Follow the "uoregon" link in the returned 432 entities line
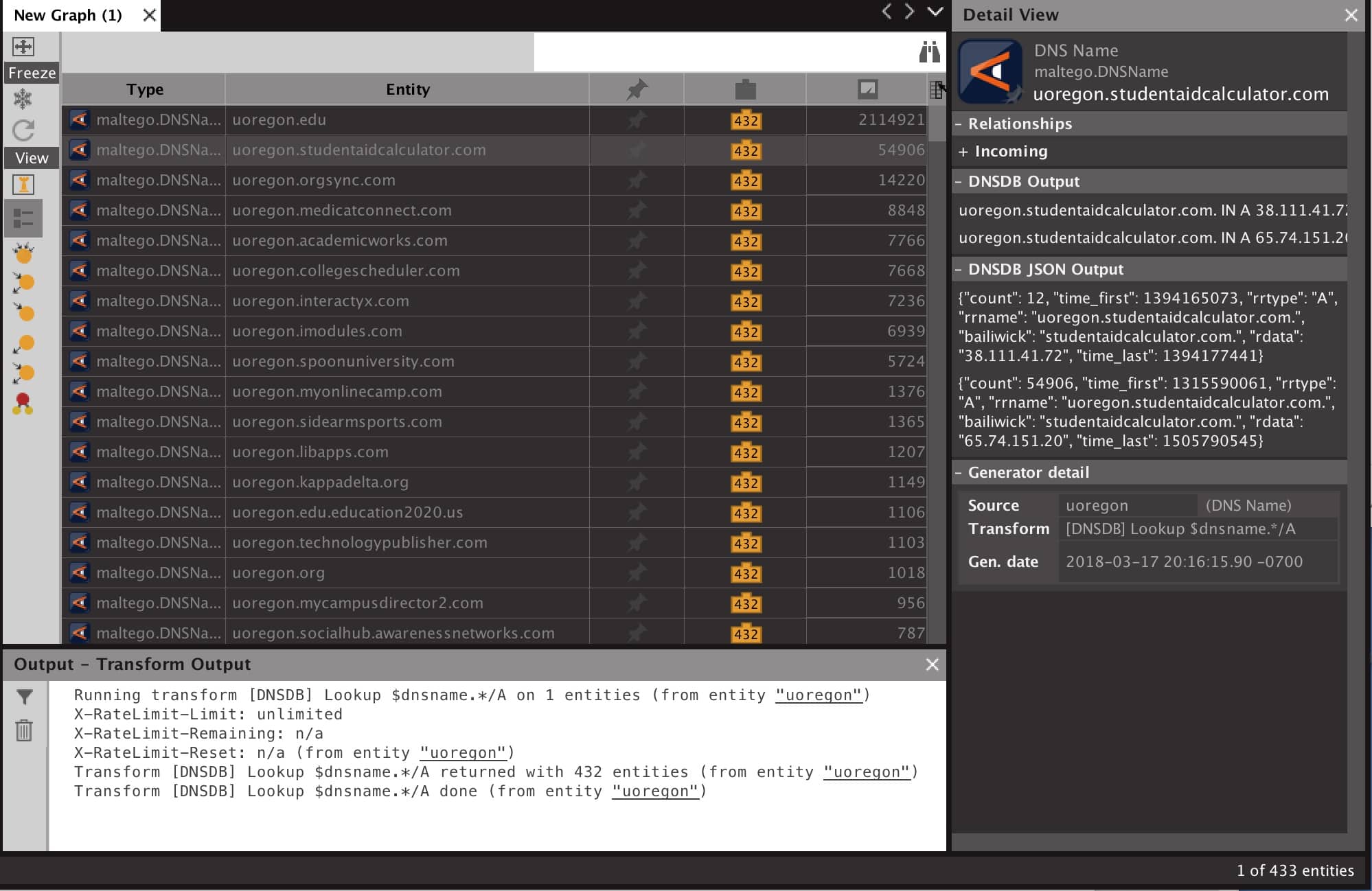The width and height of the screenshot is (1372, 891). 867,772
